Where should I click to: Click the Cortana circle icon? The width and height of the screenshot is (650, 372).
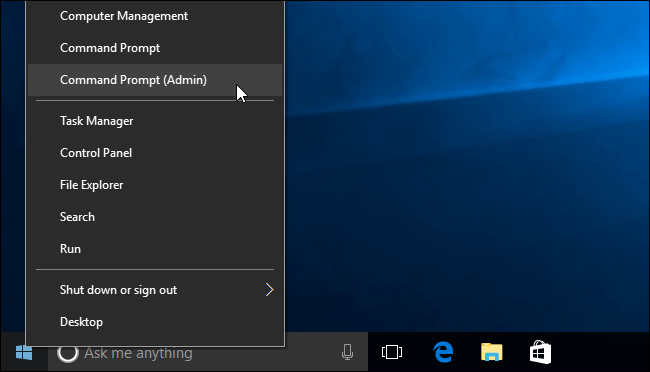(x=68, y=353)
